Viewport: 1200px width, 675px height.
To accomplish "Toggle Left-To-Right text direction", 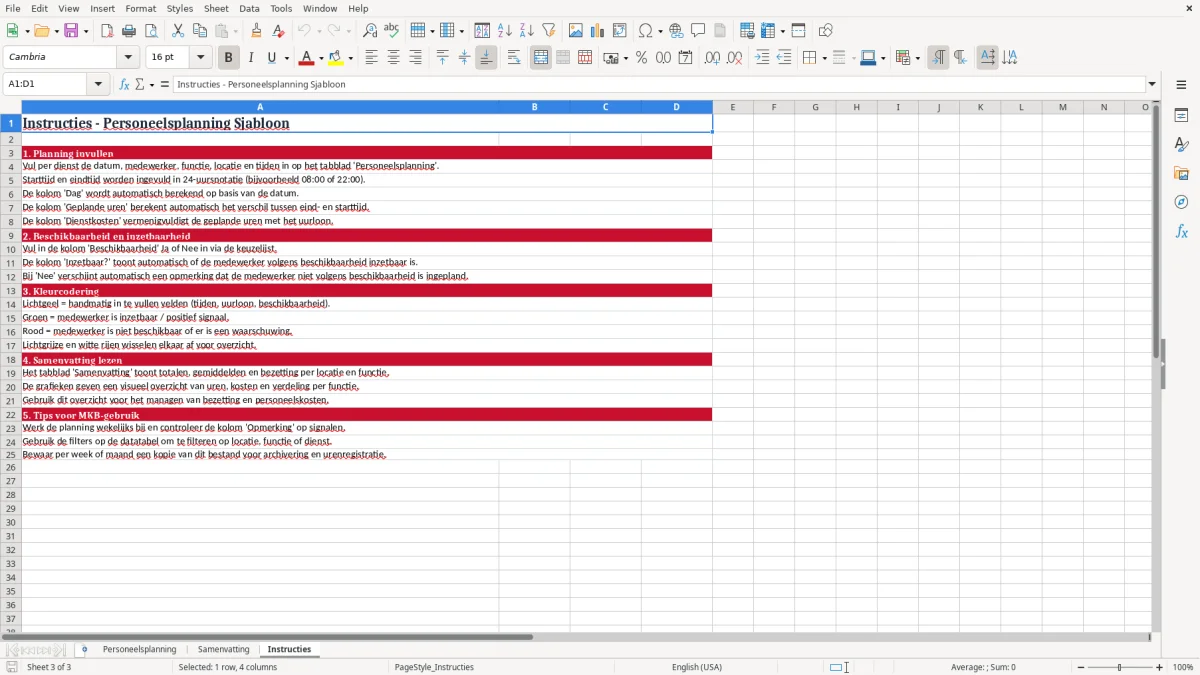I will tap(938, 58).
